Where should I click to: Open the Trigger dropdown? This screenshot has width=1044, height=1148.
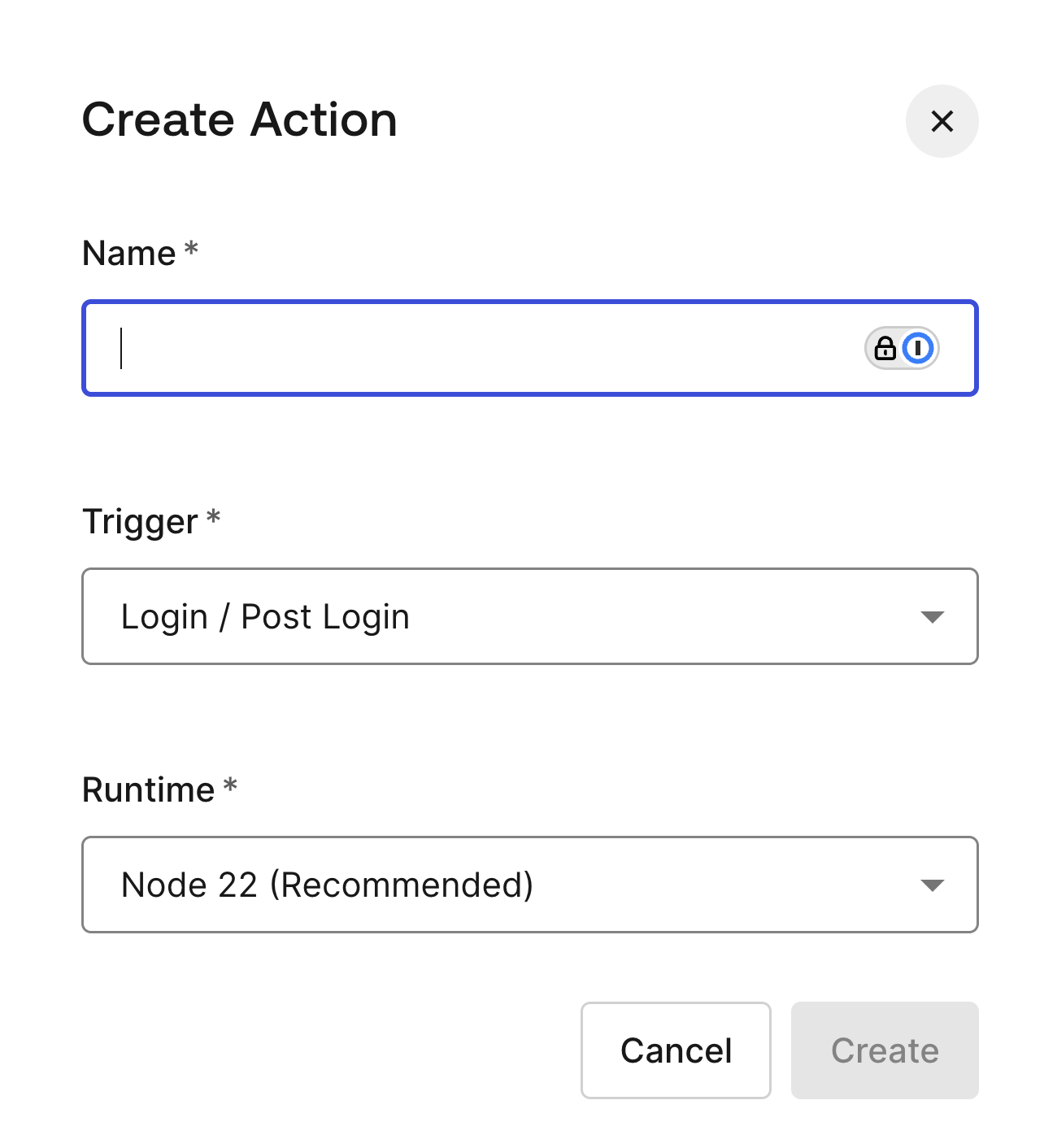[529, 616]
